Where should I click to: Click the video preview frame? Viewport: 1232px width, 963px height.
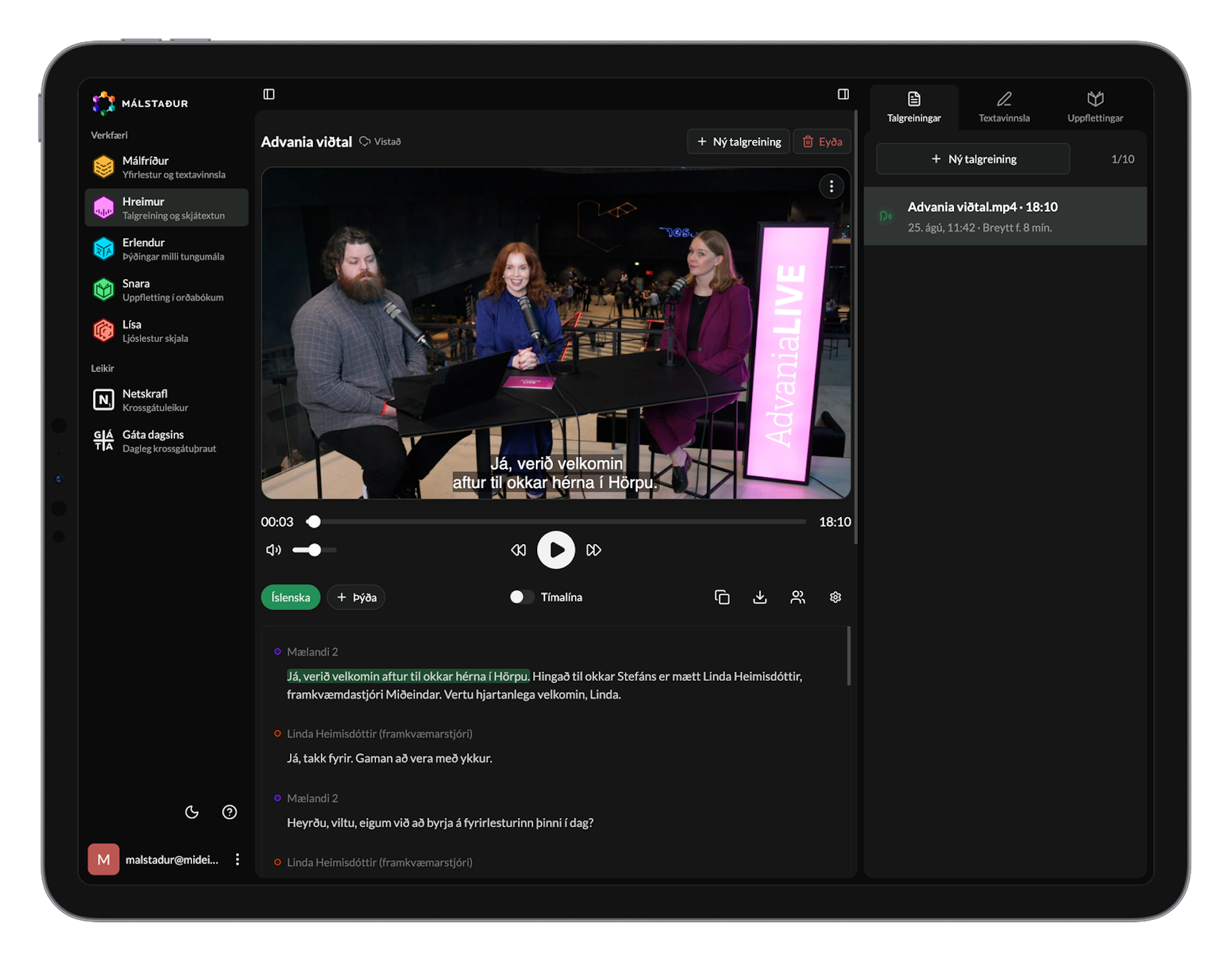(556, 333)
